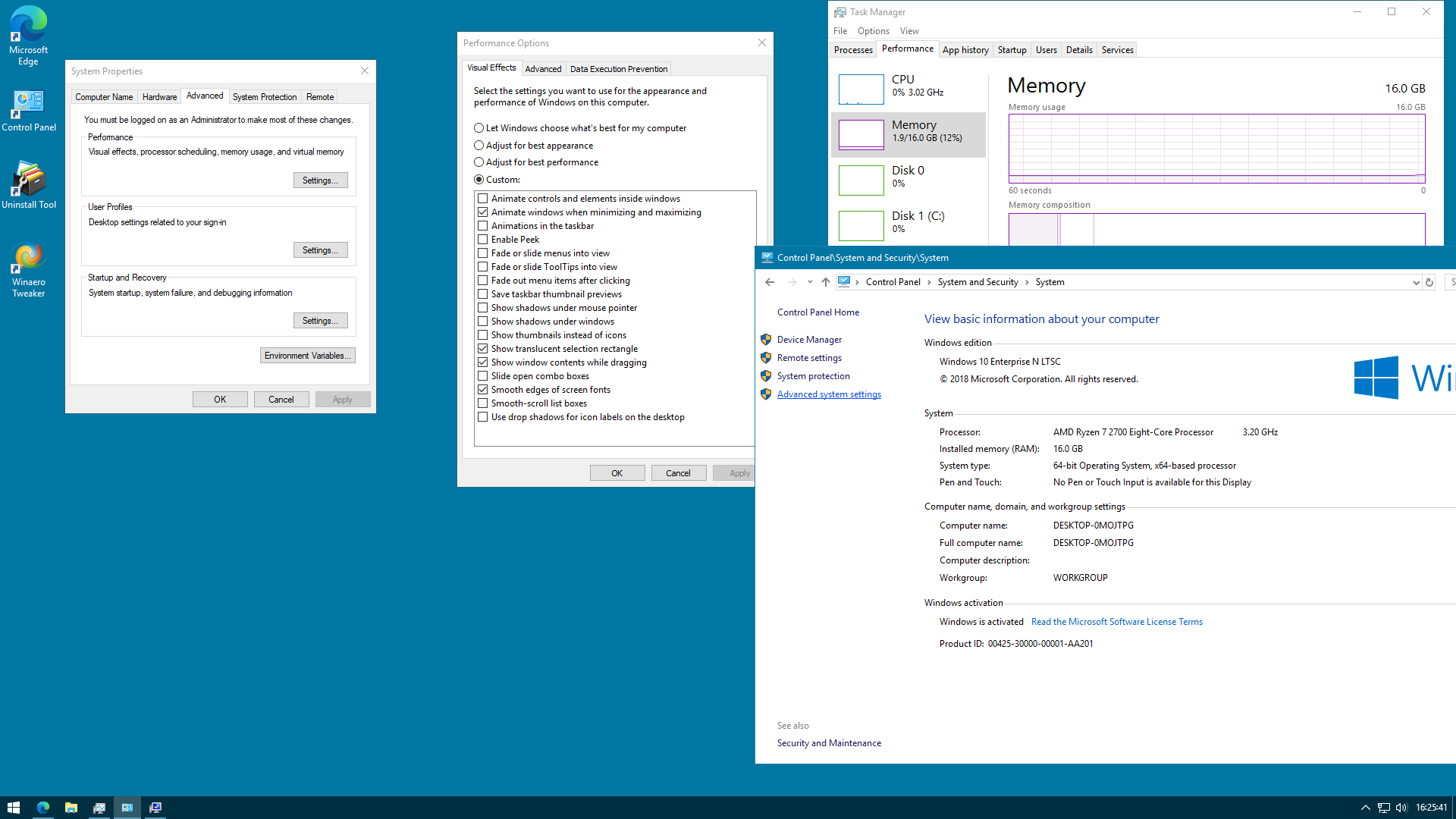Image resolution: width=1456 pixels, height=819 pixels.
Task: Open User Profiles Settings button
Action: (320, 250)
